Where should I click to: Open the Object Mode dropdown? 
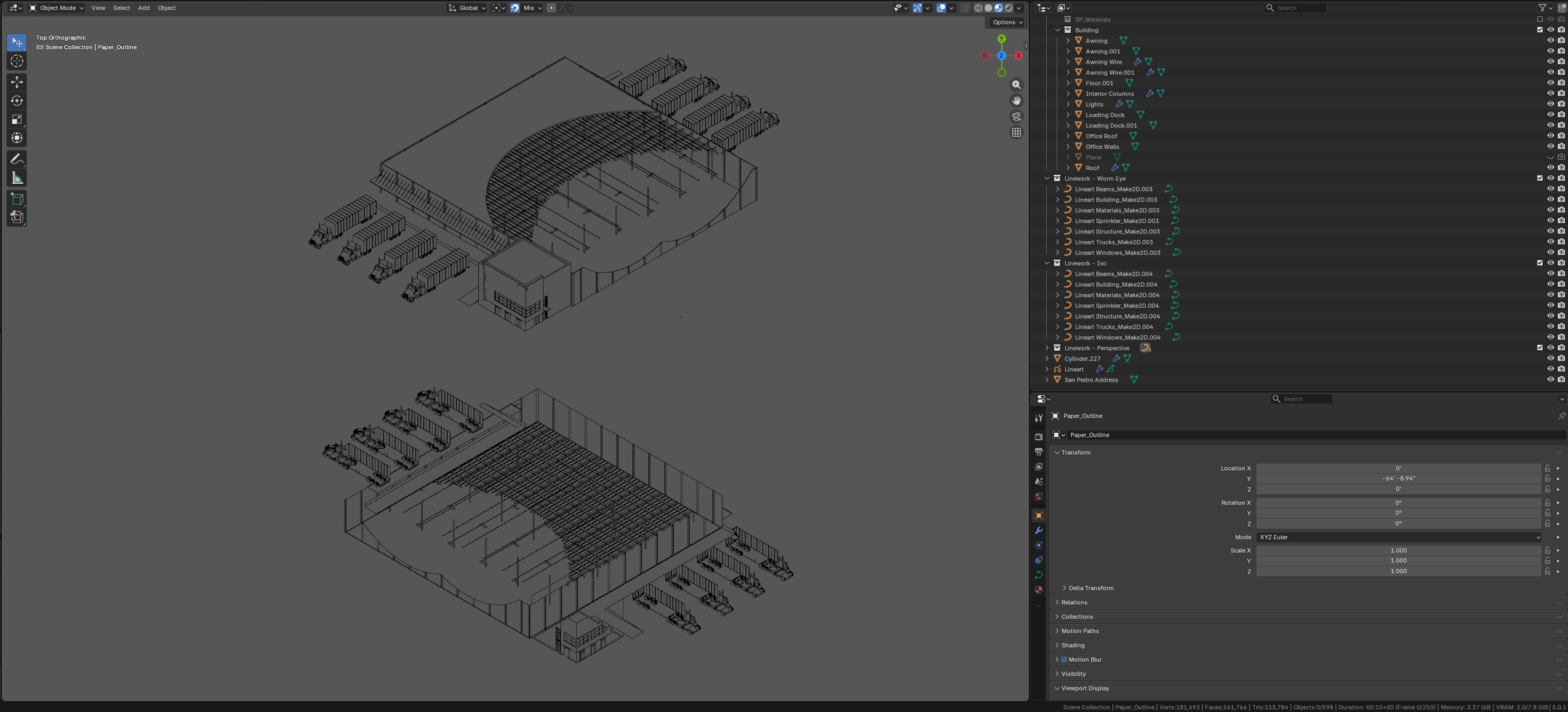[x=57, y=8]
